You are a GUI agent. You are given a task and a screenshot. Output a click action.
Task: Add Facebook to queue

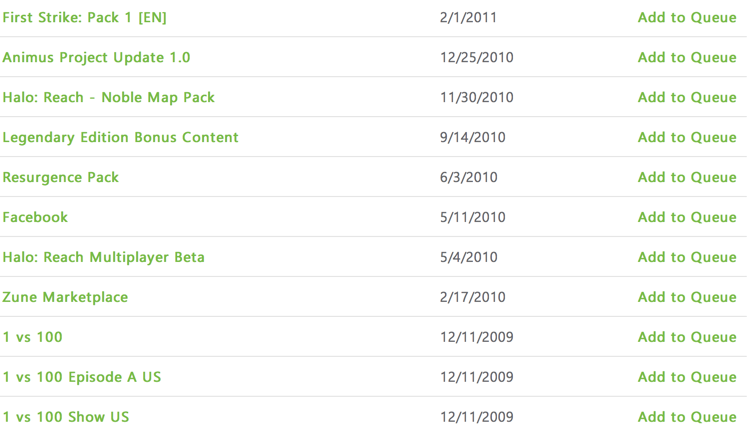click(x=687, y=217)
